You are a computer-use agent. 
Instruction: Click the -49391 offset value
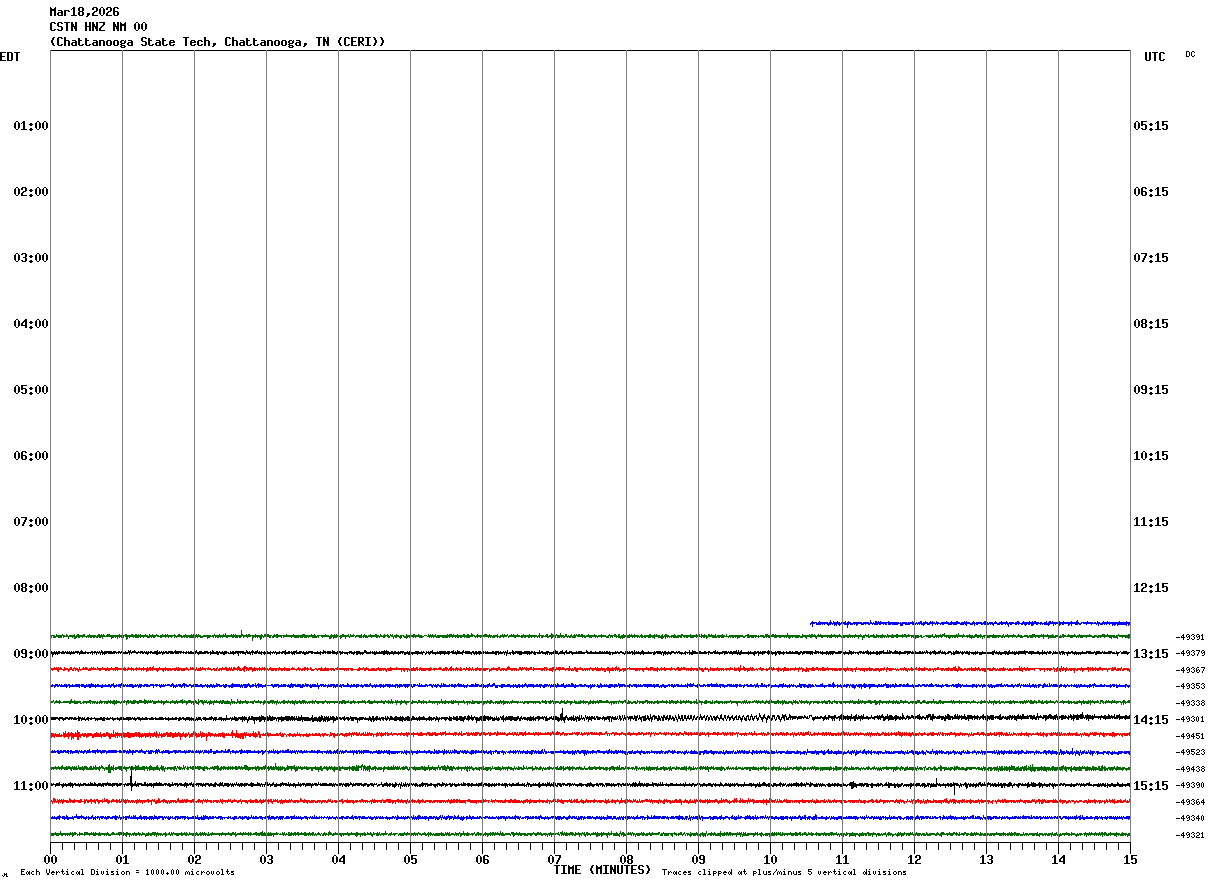click(x=1190, y=637)
